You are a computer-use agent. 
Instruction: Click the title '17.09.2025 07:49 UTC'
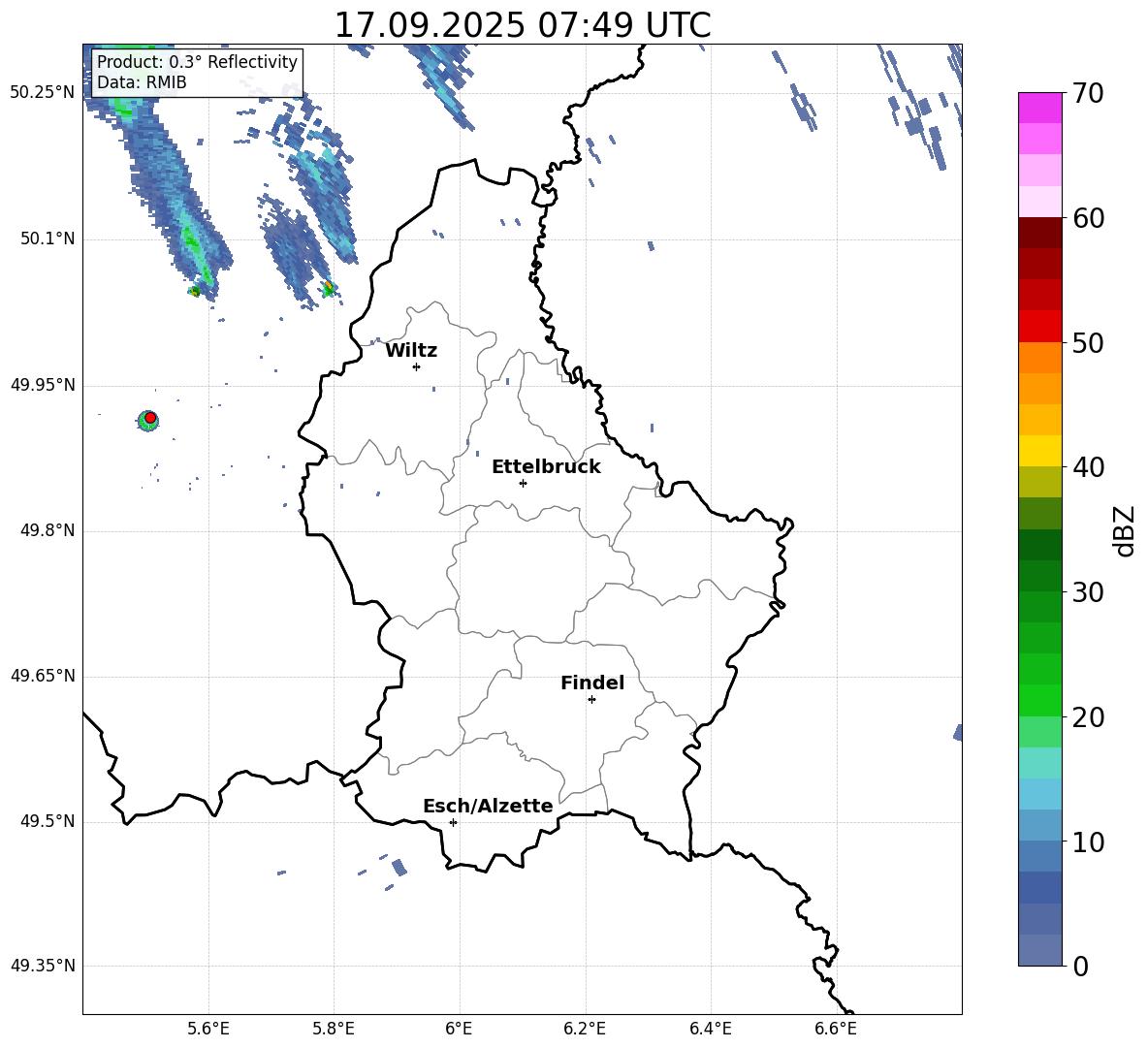[x=523, y=25]
